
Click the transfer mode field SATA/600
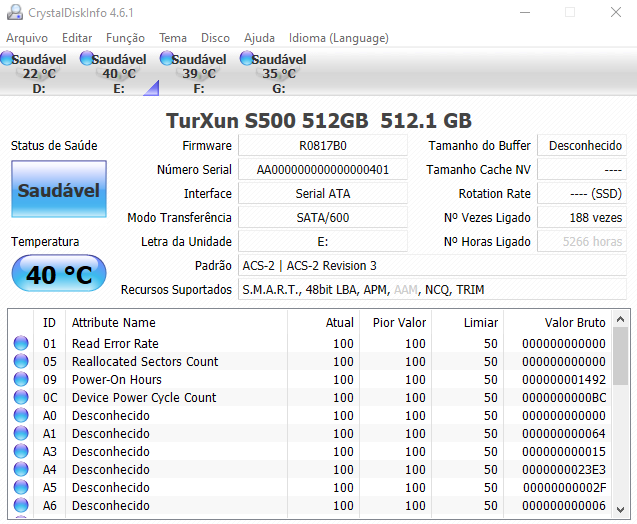click(323, 217)
